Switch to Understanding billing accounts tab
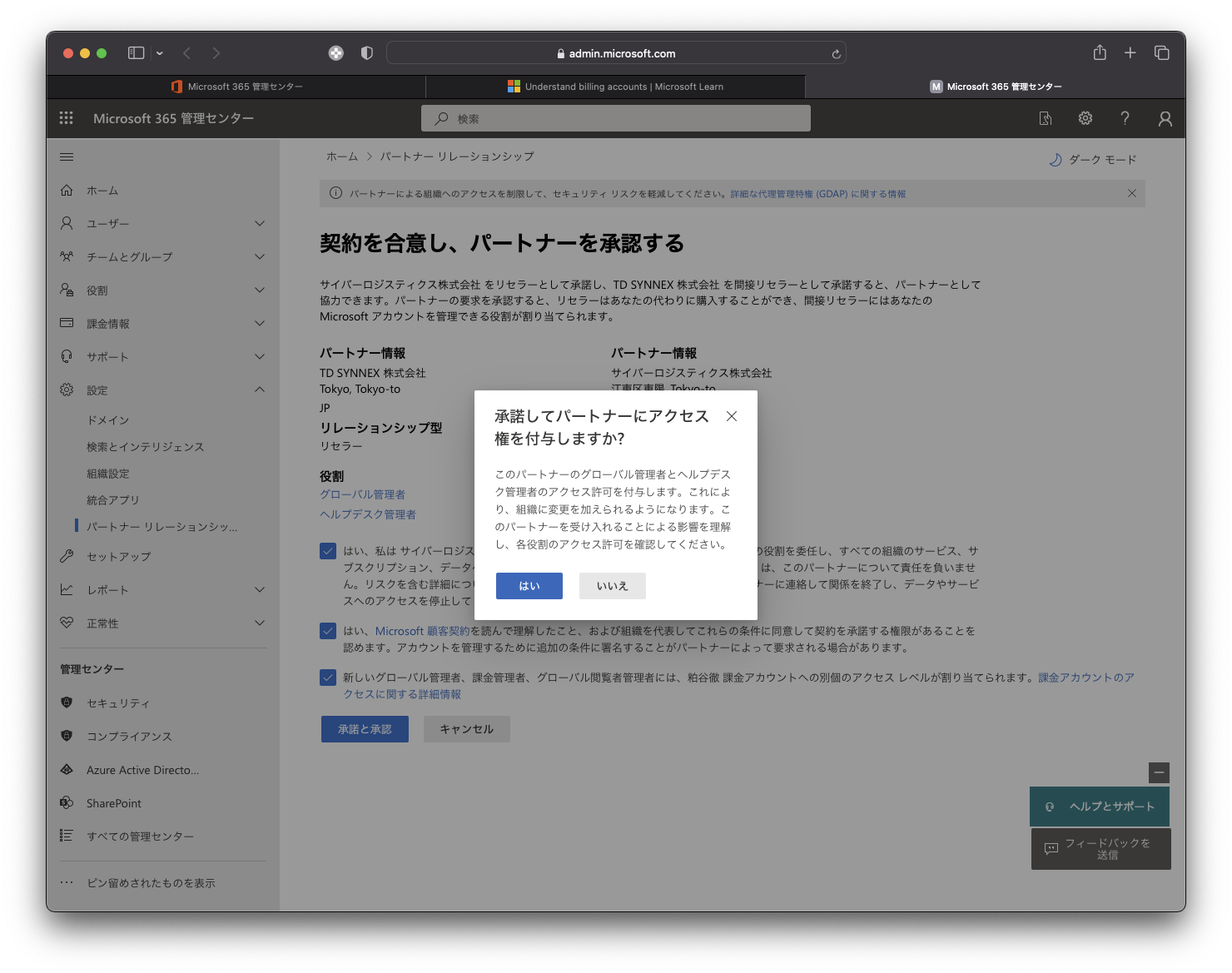 tap(615, 87)
